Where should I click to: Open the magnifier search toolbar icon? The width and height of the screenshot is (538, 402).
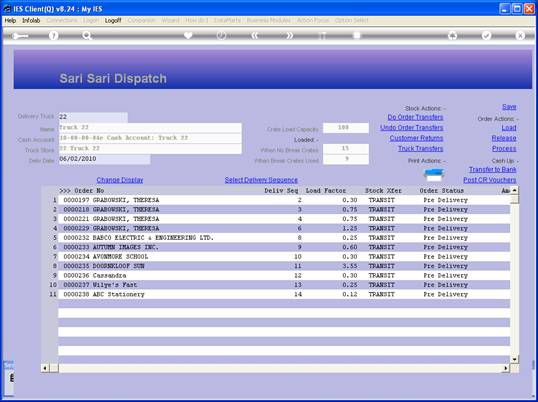[x=87, y=35]
